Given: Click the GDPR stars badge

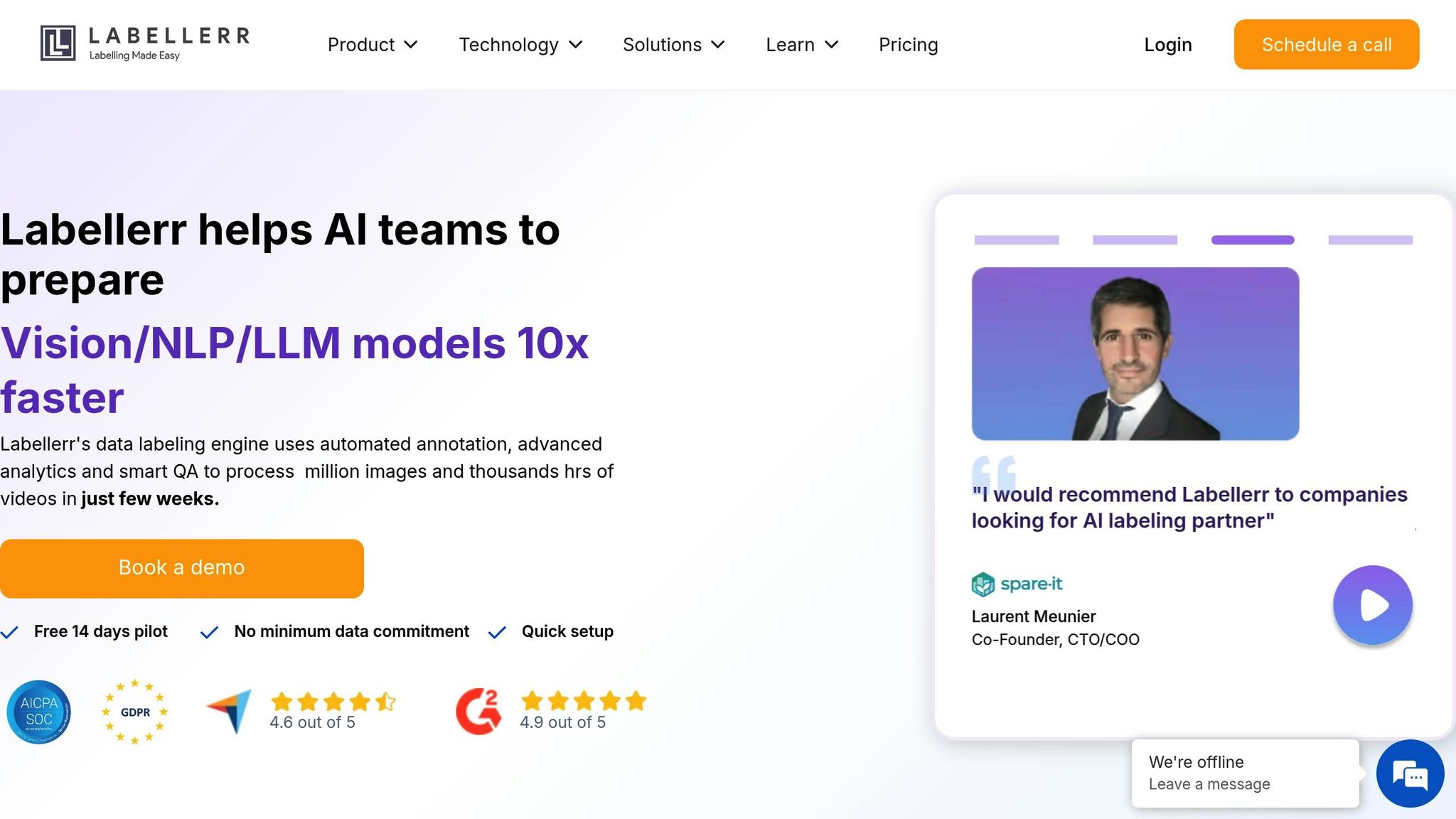Looking at the screenshot, I should point(135,712).
